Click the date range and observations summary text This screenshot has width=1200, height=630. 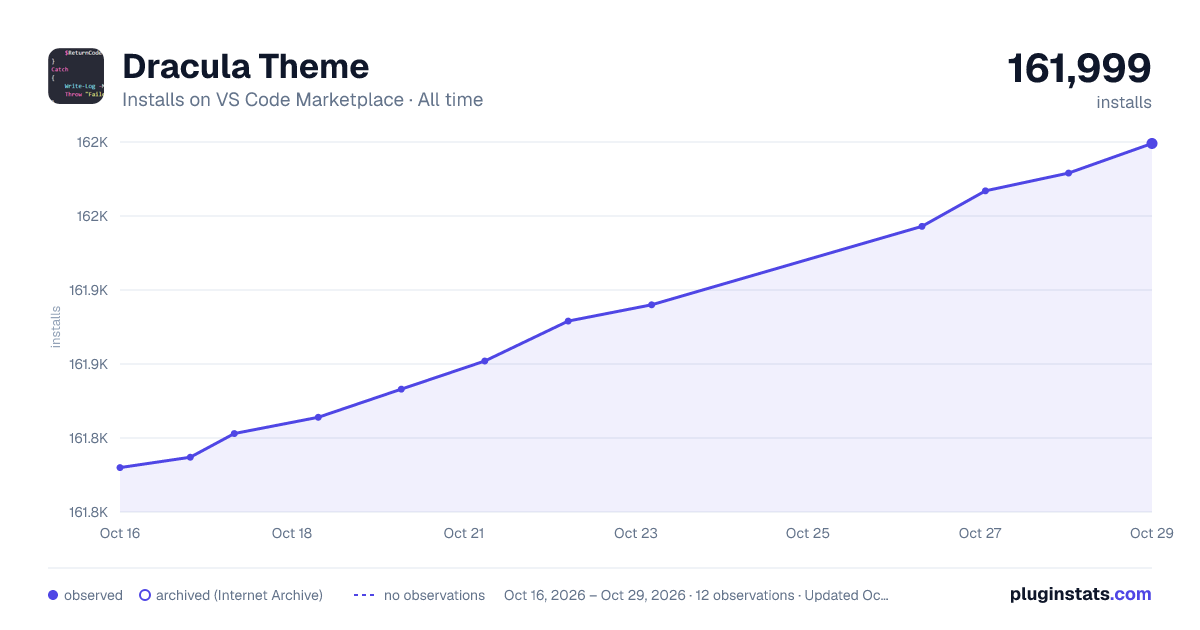[696, 595]
